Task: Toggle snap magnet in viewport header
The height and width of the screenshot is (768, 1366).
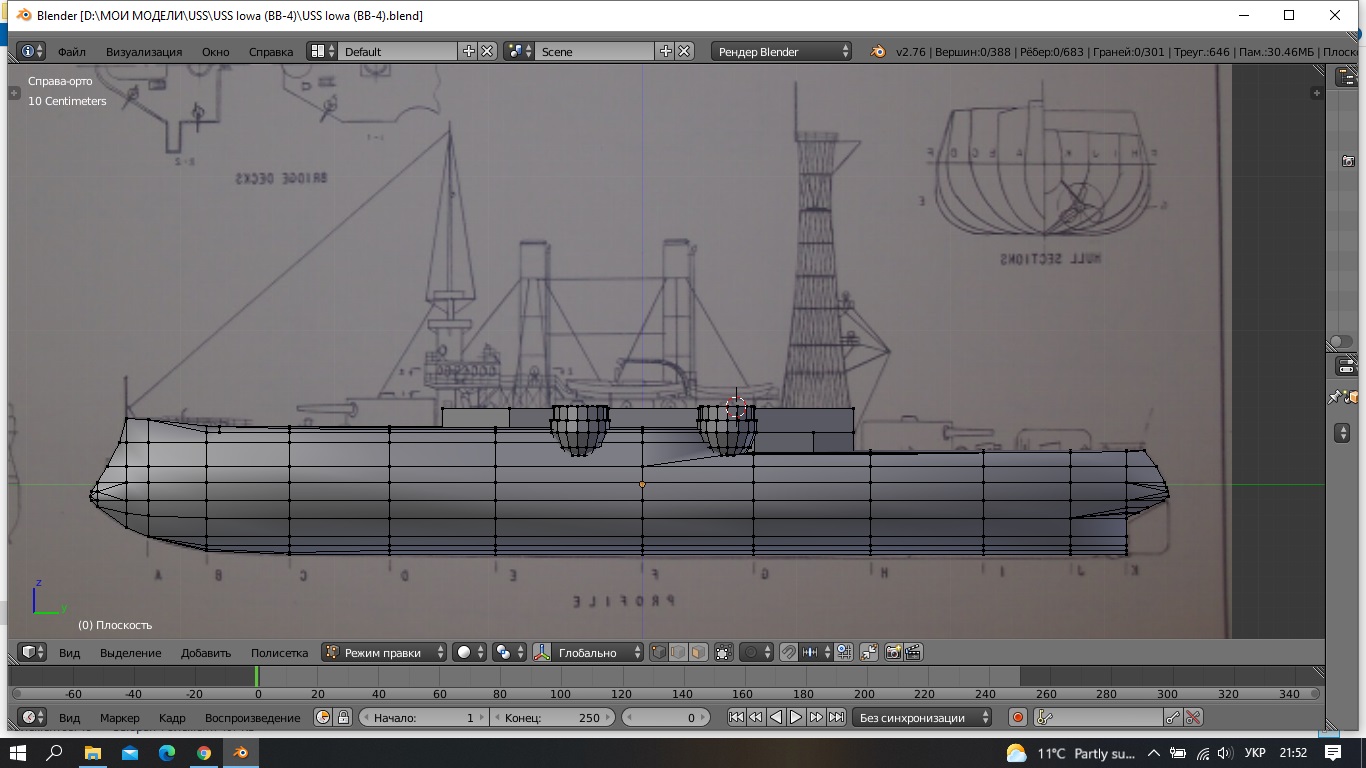Action: 788,653
